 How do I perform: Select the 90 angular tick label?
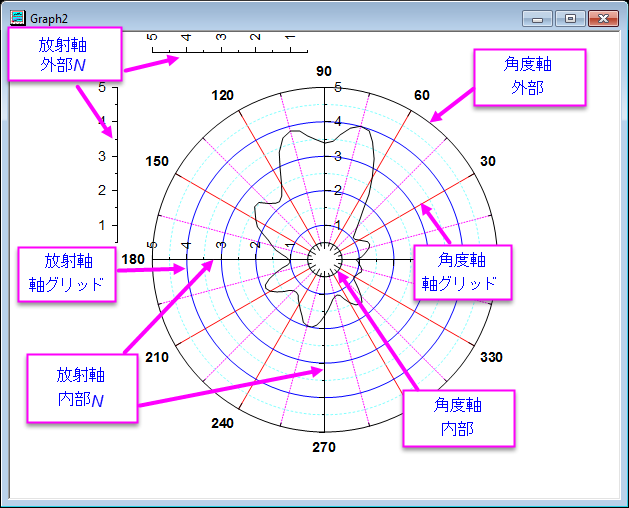(324, 71)
